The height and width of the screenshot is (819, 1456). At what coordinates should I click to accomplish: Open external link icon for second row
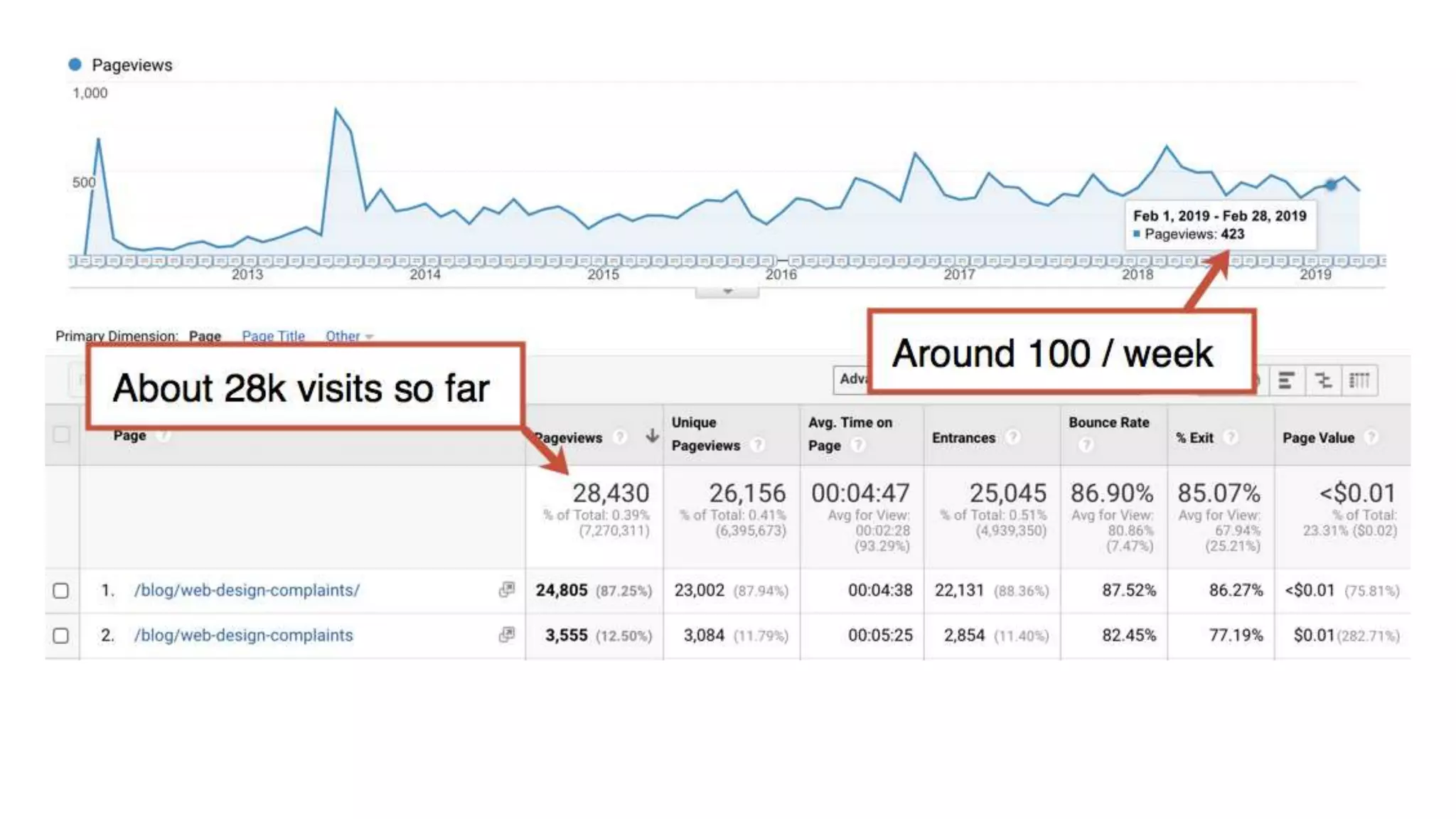coord(506,634)
